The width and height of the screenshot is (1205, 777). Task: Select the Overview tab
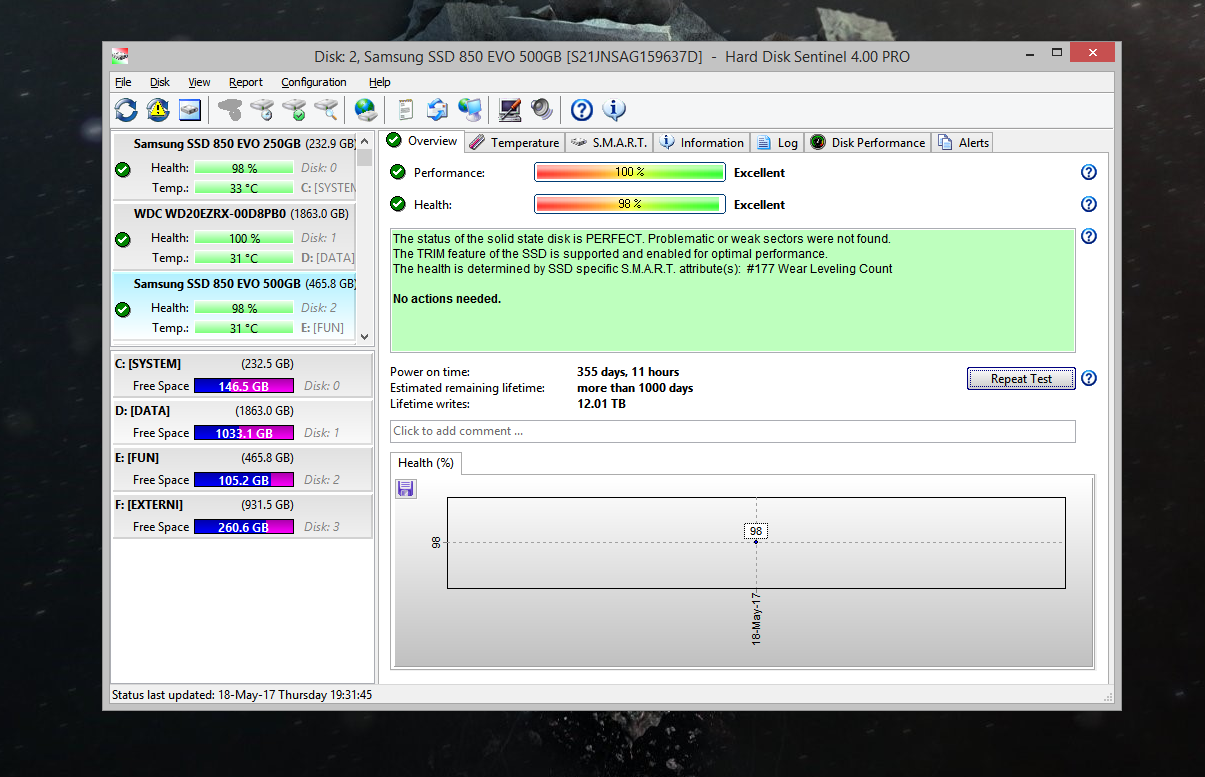(423, 141)
